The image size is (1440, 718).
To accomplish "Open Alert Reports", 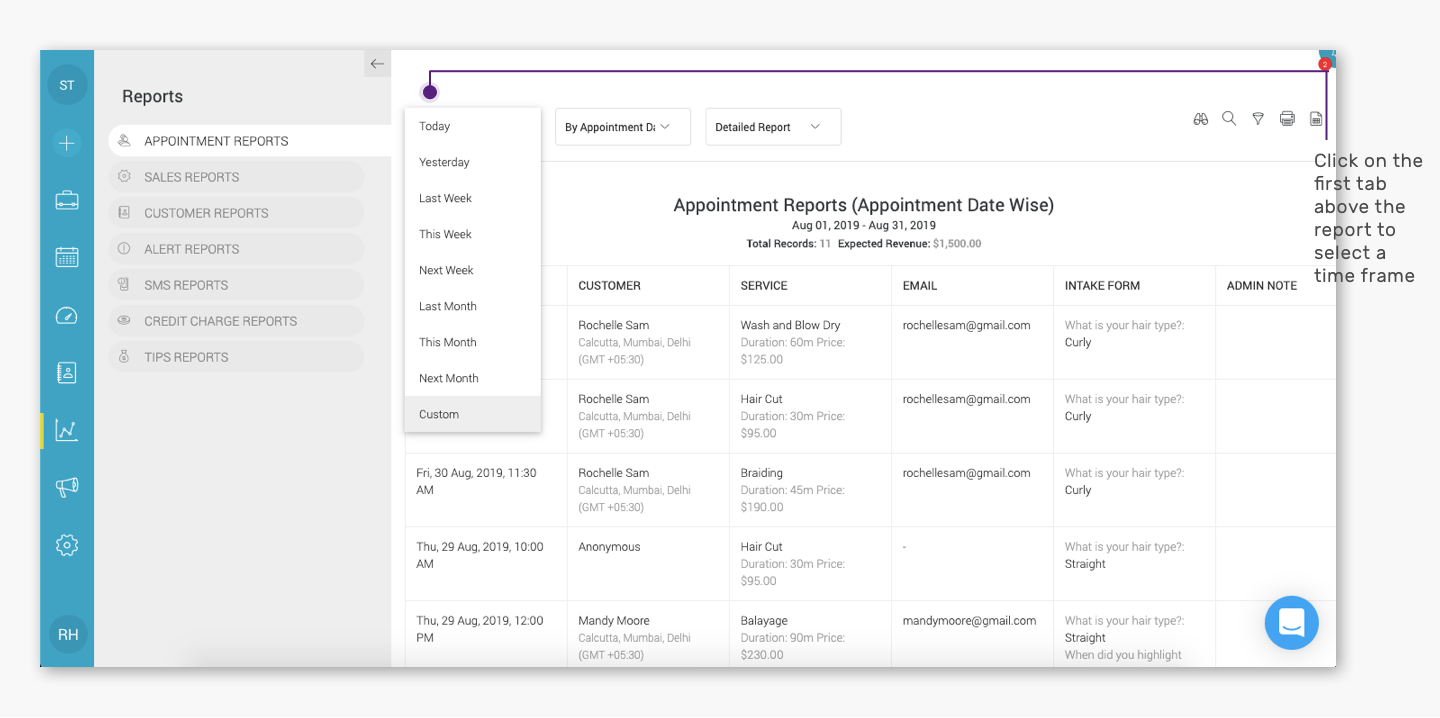I will (236, 249).
